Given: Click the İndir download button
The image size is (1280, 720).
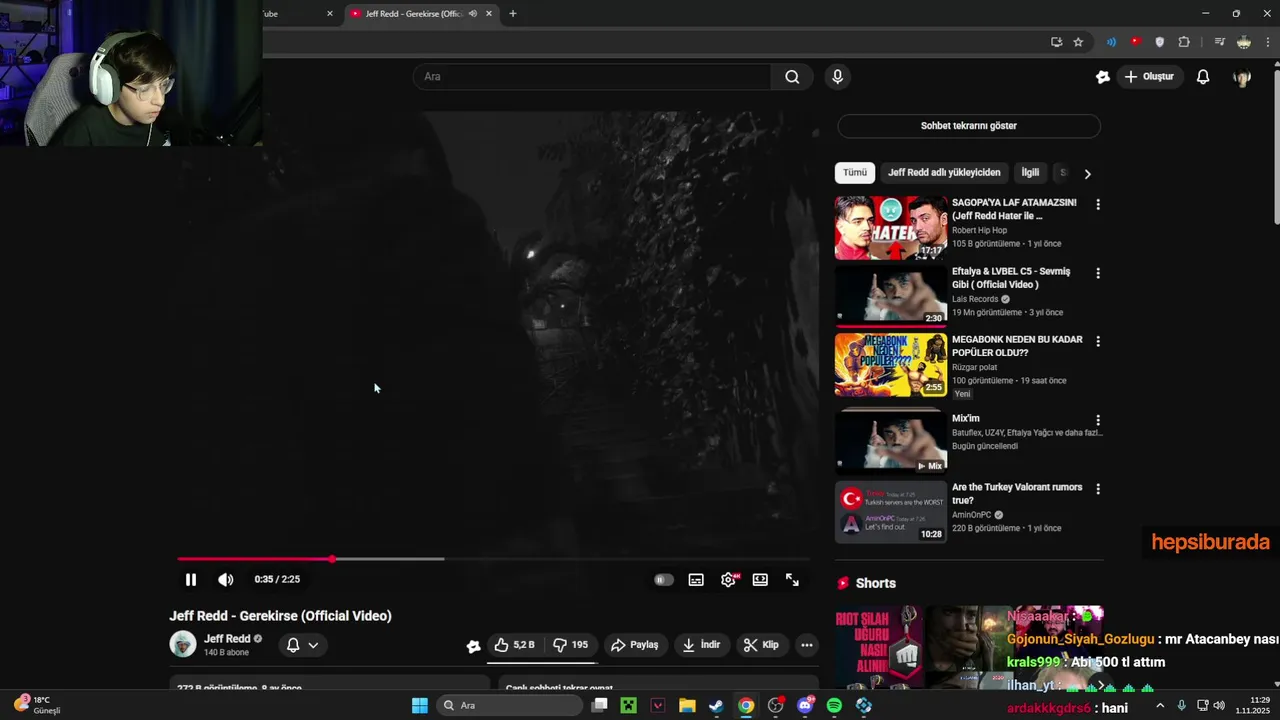Looking at the screenshot, I should coord(701,645).
